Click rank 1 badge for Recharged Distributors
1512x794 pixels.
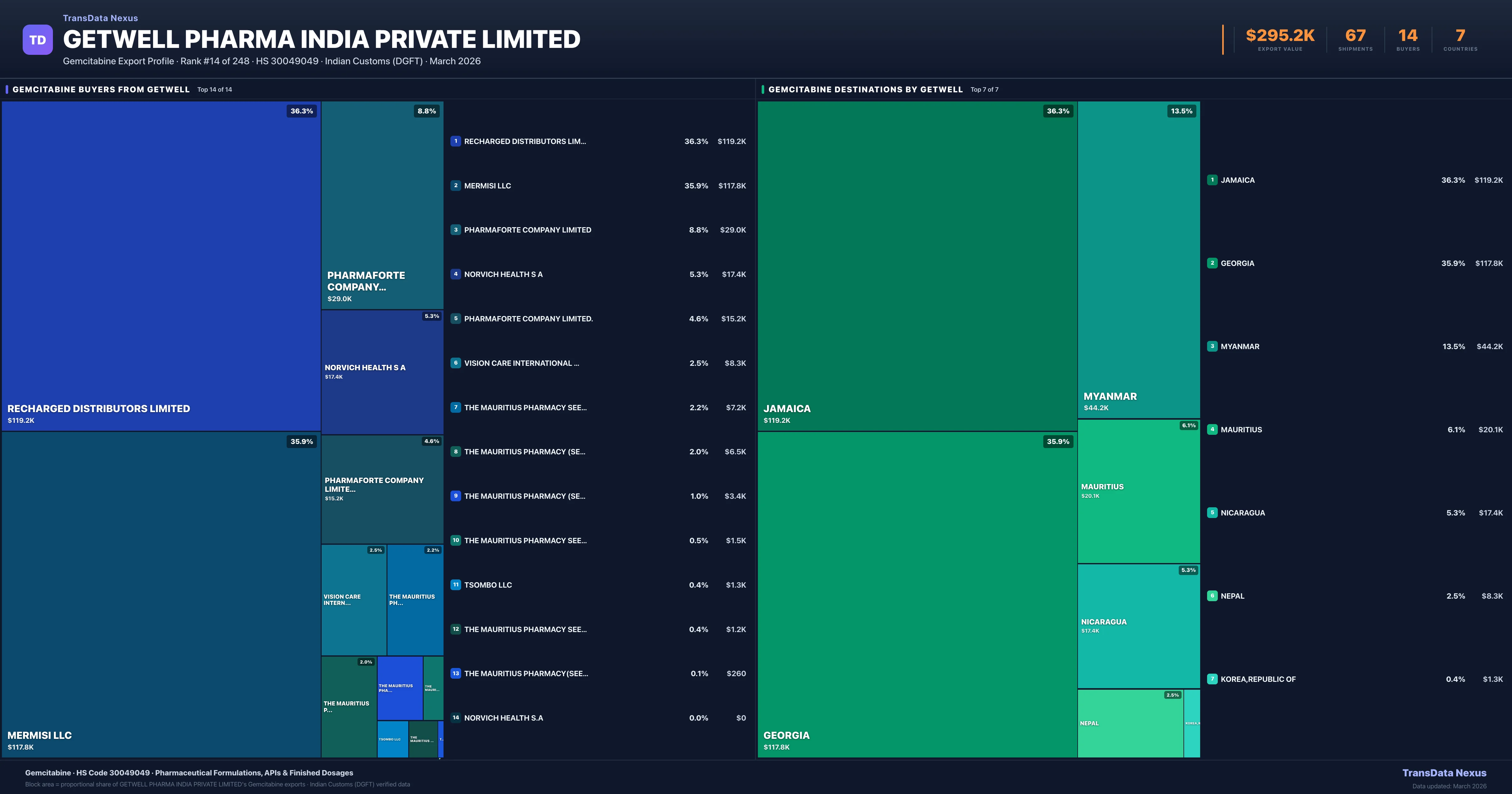pos(455,141)
